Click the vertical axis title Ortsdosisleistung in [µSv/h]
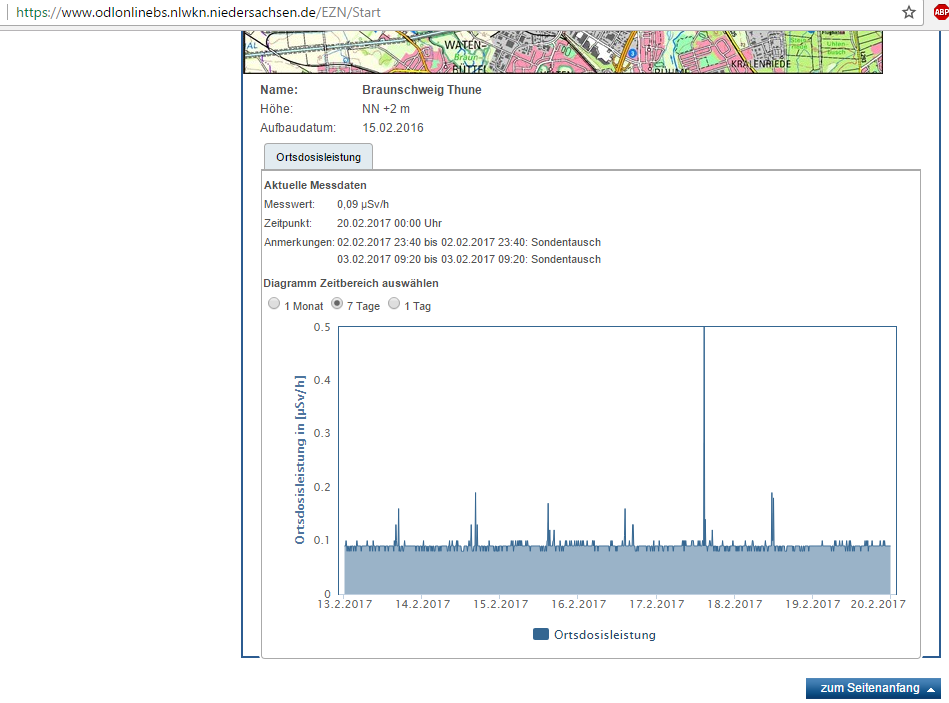949x703 pixels. tap(300, 460)
